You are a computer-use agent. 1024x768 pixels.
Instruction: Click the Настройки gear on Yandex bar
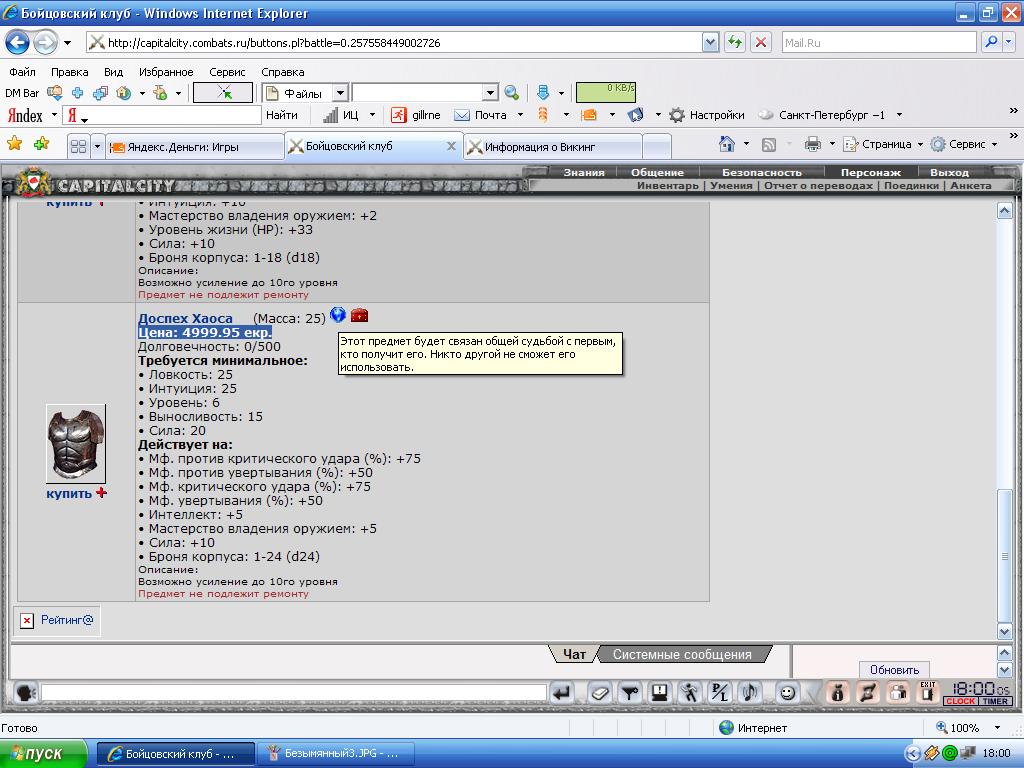point(677,115)
